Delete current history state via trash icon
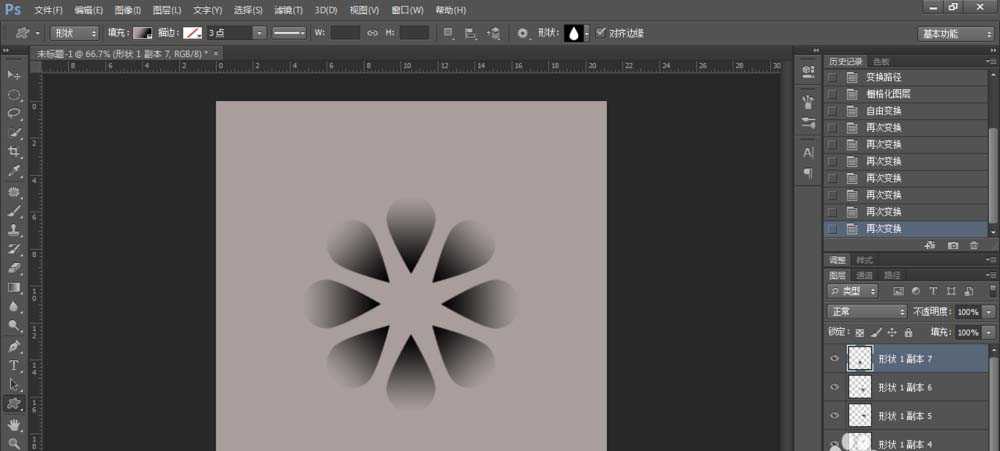The height and width of the screenshot is (451, 1000). click(x=974, y=245)
